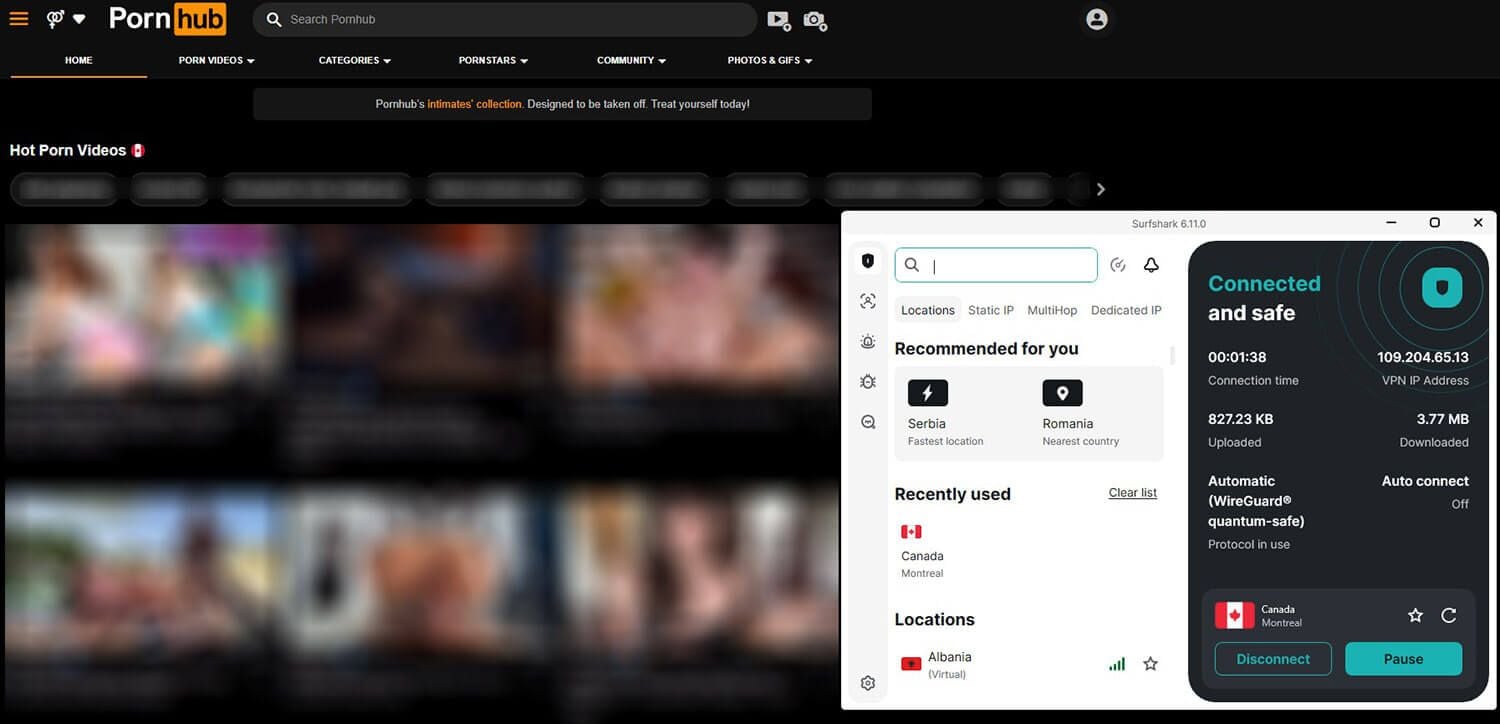
Task: Click the site logo in the header
Action: [x=167, y=19]
